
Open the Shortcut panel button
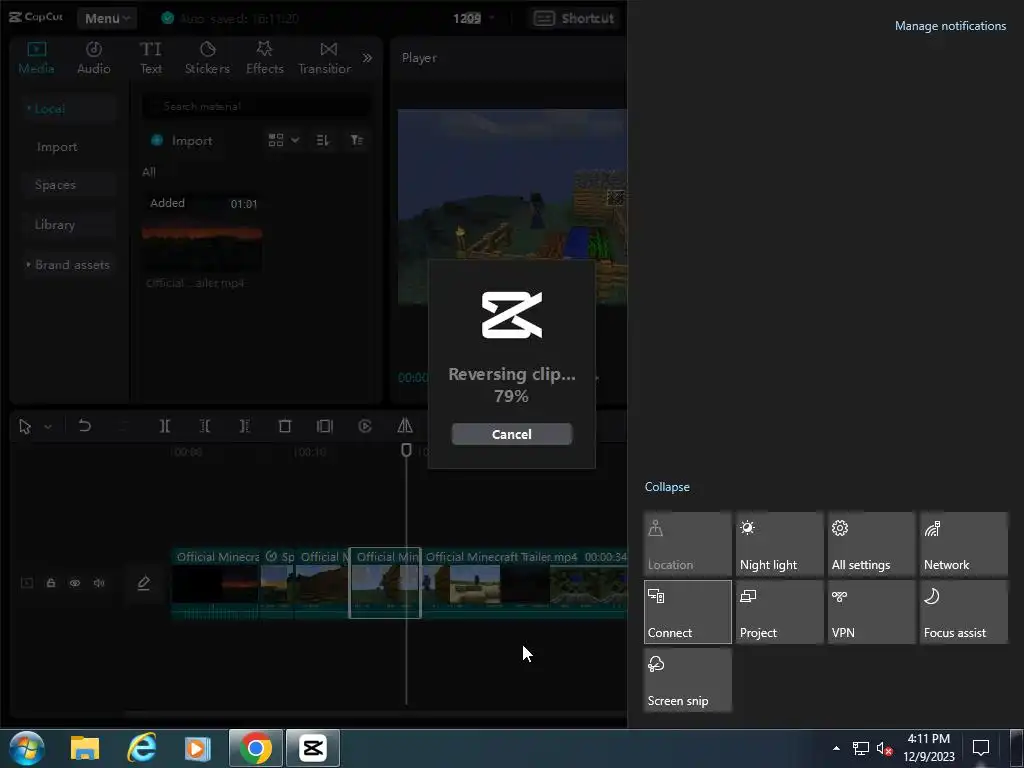pyautogui.click(x=574, y=18)
